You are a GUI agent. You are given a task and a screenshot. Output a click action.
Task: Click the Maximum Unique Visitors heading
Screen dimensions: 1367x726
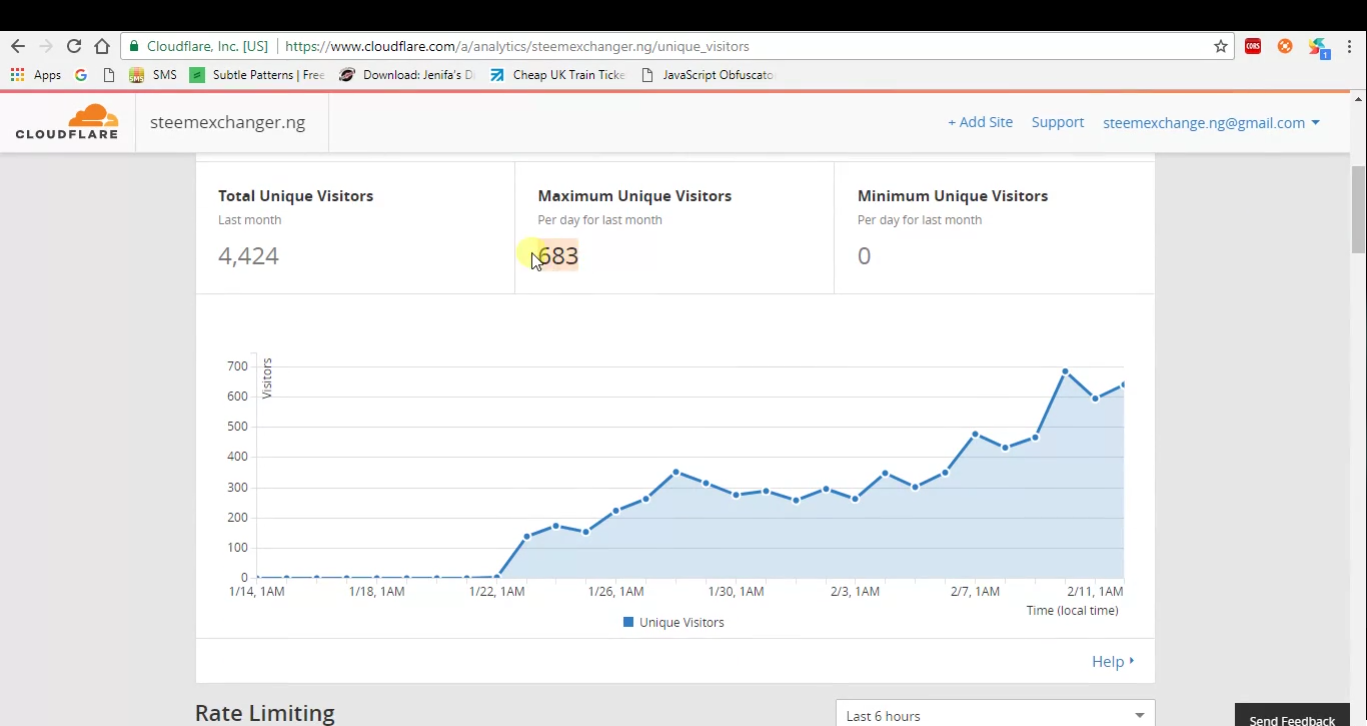635,196
